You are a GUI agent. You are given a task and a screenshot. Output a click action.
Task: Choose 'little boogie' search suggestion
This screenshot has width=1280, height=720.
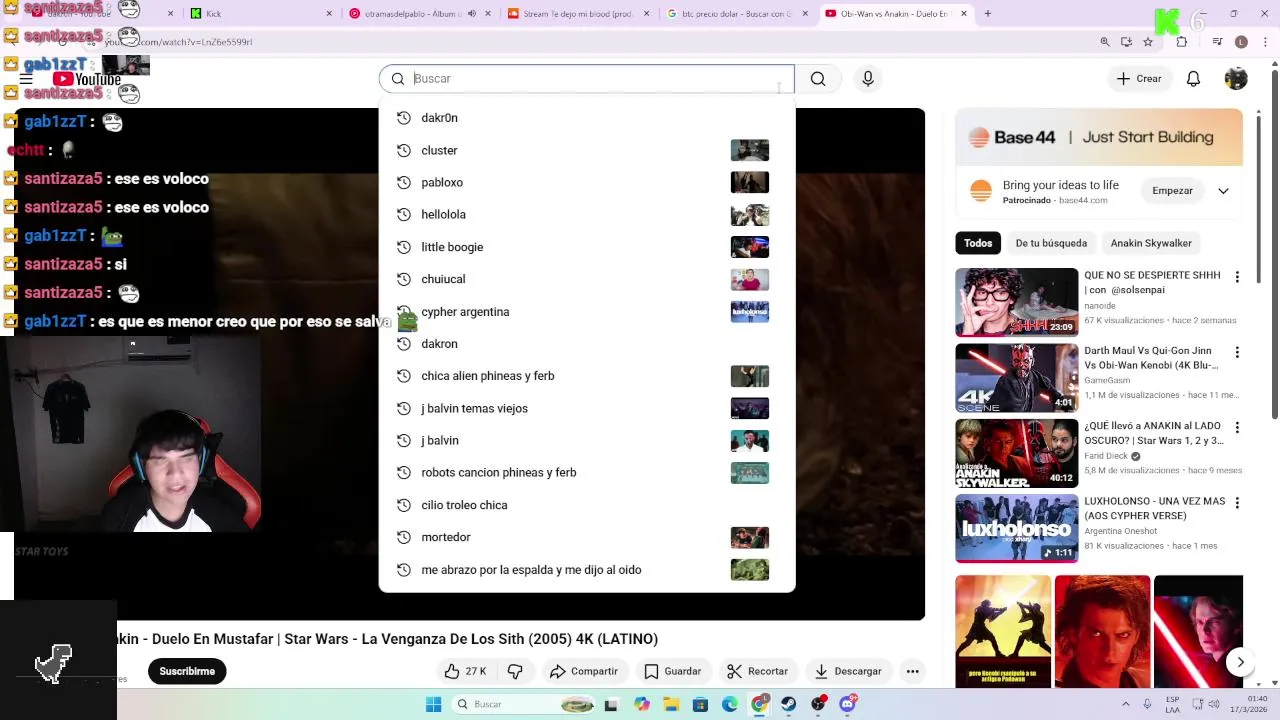[x=587, y=247]
